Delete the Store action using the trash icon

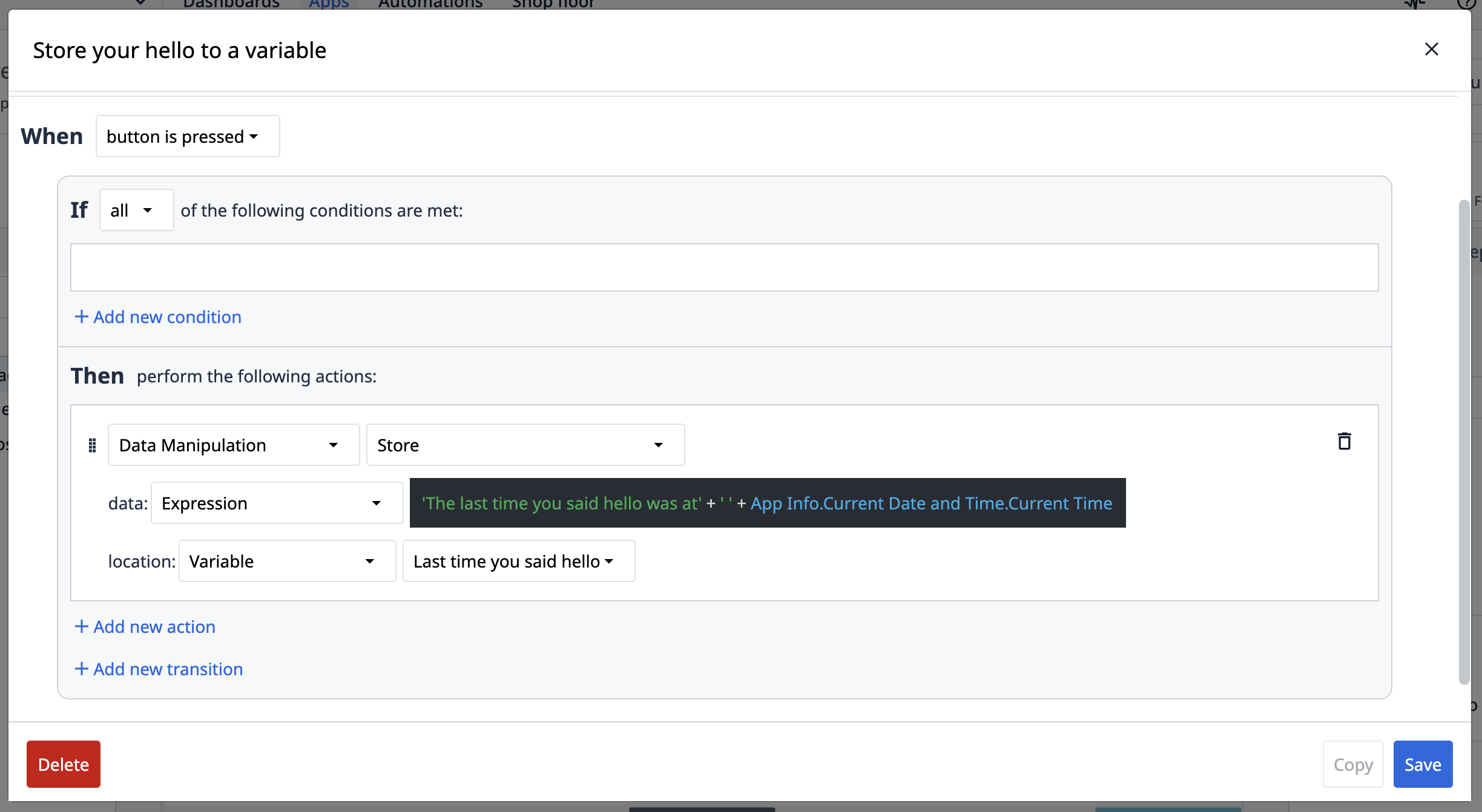tap(1344, 442)
